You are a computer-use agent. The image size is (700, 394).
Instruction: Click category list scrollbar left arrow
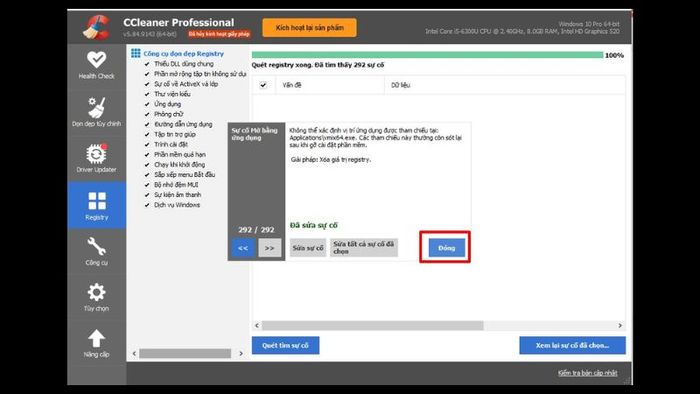(134, 353)
